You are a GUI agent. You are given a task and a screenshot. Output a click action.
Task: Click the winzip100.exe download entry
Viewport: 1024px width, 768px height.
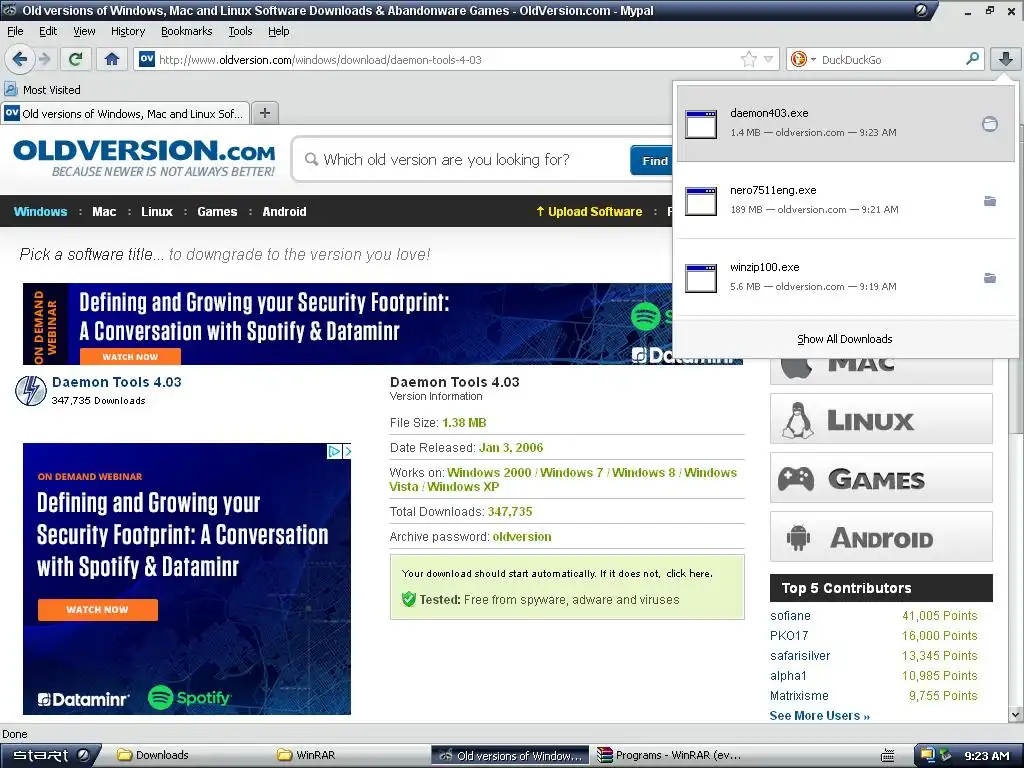[x=846, y=277]
